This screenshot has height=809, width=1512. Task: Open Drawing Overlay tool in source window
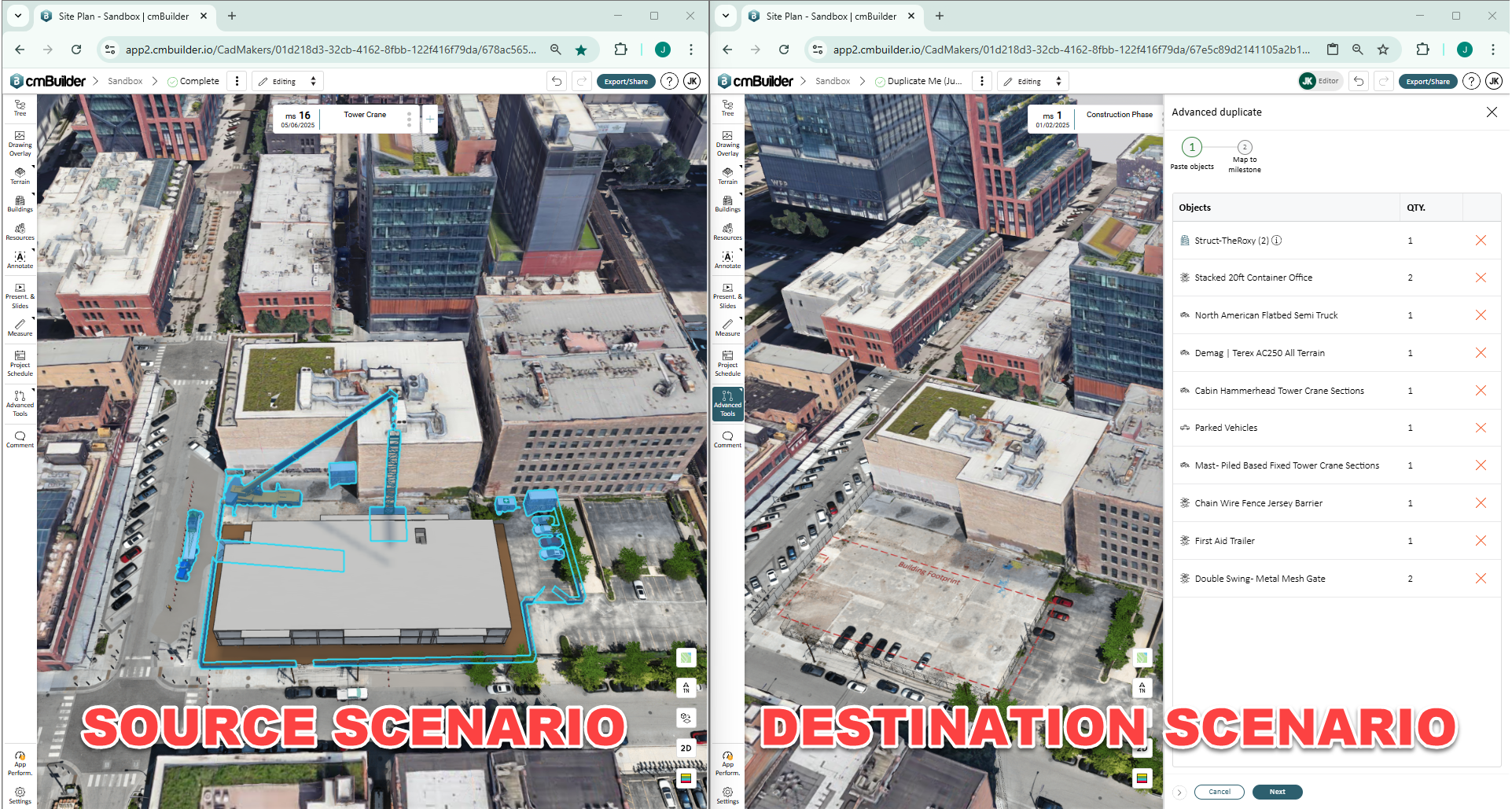(20, 144)
